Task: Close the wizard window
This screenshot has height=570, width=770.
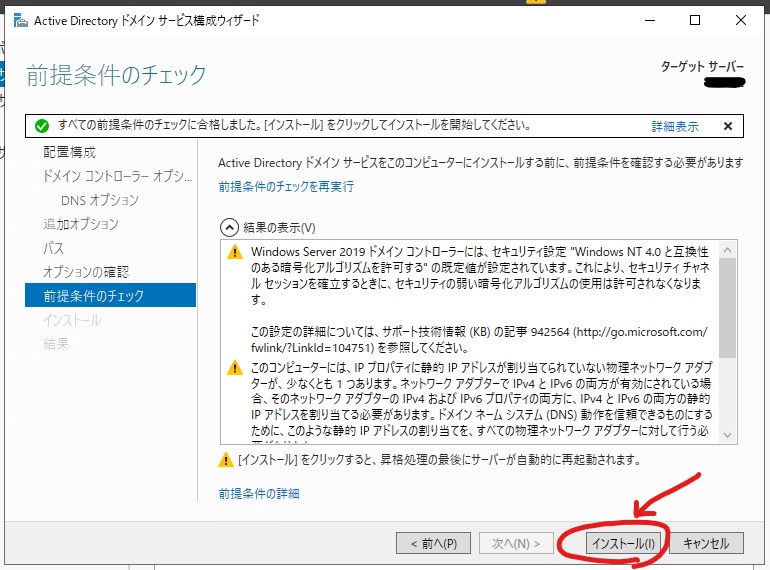Action: point(741,20)
